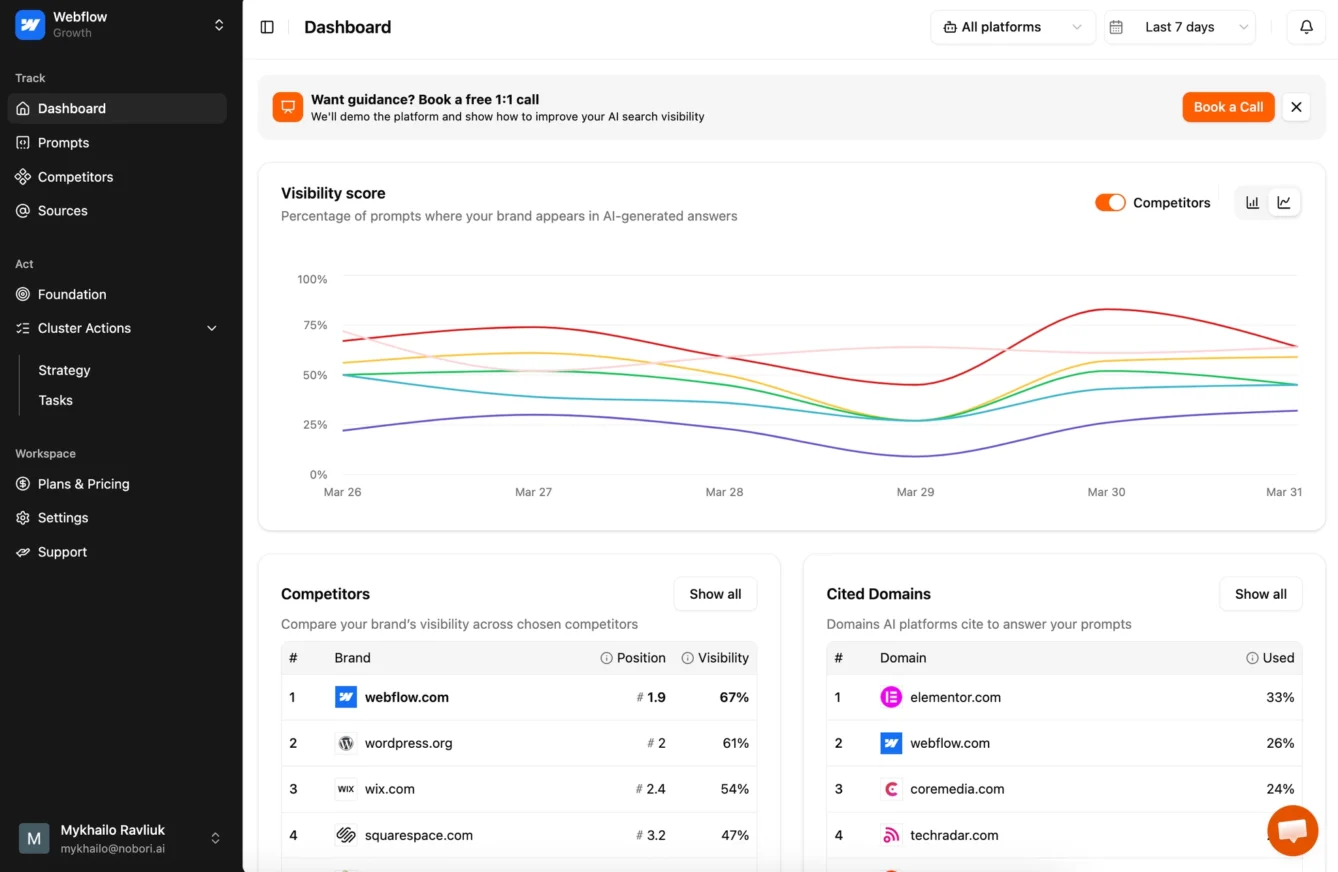Open the Sources page in sidebar

pos(62,211)
